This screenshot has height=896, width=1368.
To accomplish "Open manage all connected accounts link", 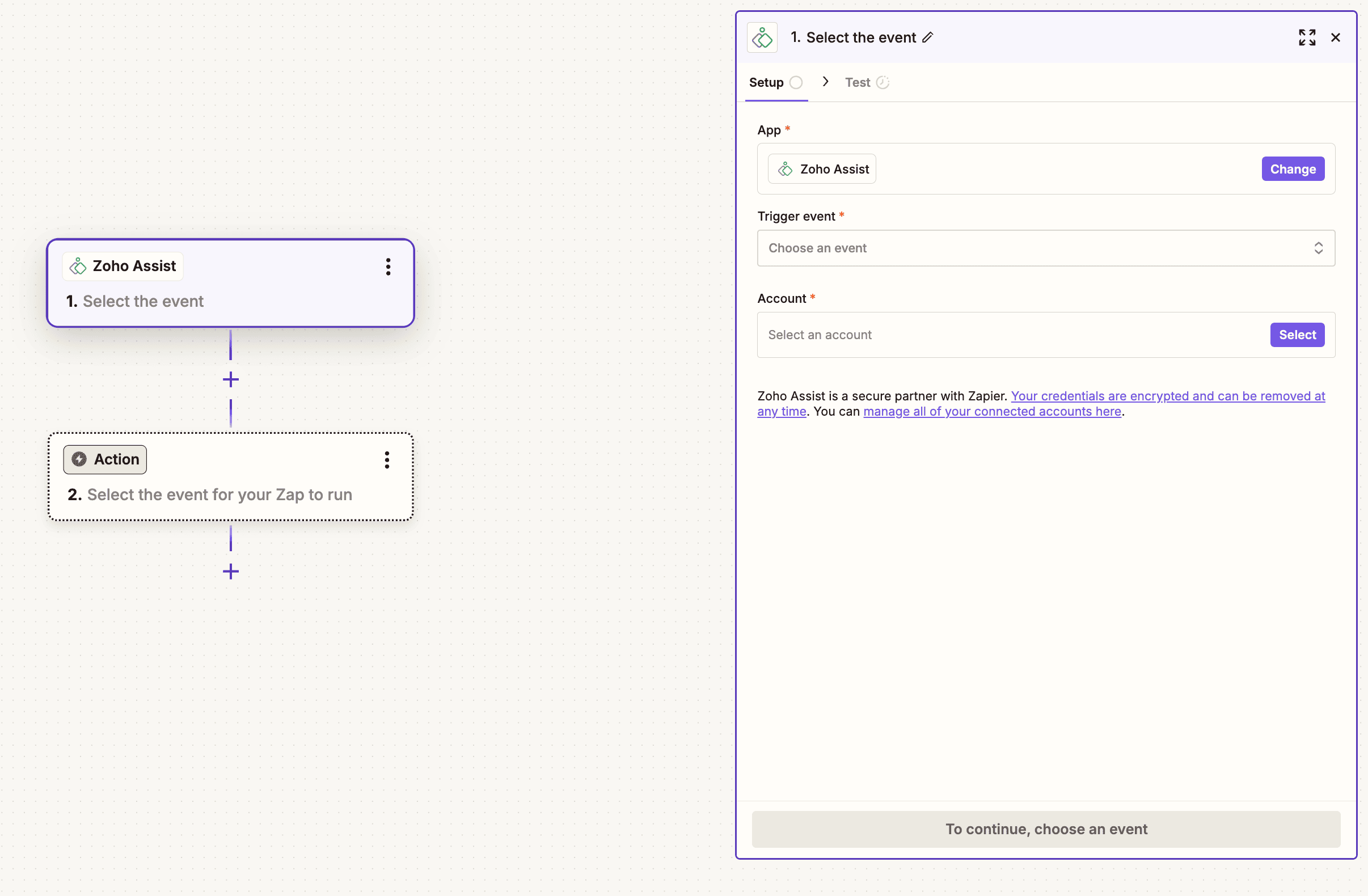I will pos(992,412).
